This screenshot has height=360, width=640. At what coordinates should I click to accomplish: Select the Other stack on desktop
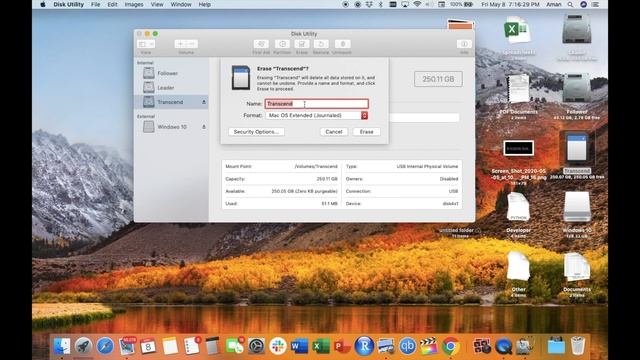tap(518, 267)
